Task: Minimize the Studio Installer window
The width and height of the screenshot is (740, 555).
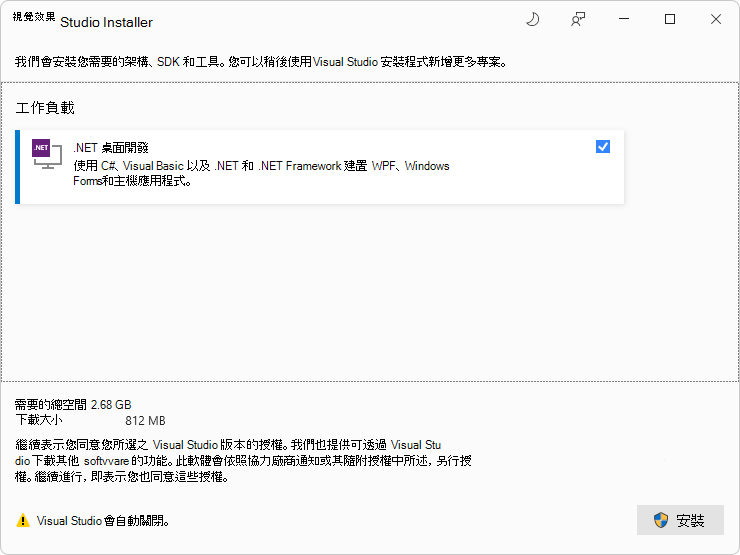Action: [624, 19]
